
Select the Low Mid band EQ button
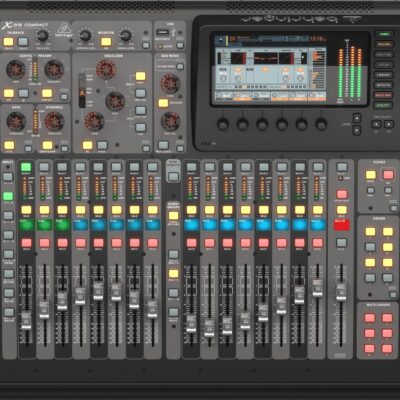[x=141, y=110]
